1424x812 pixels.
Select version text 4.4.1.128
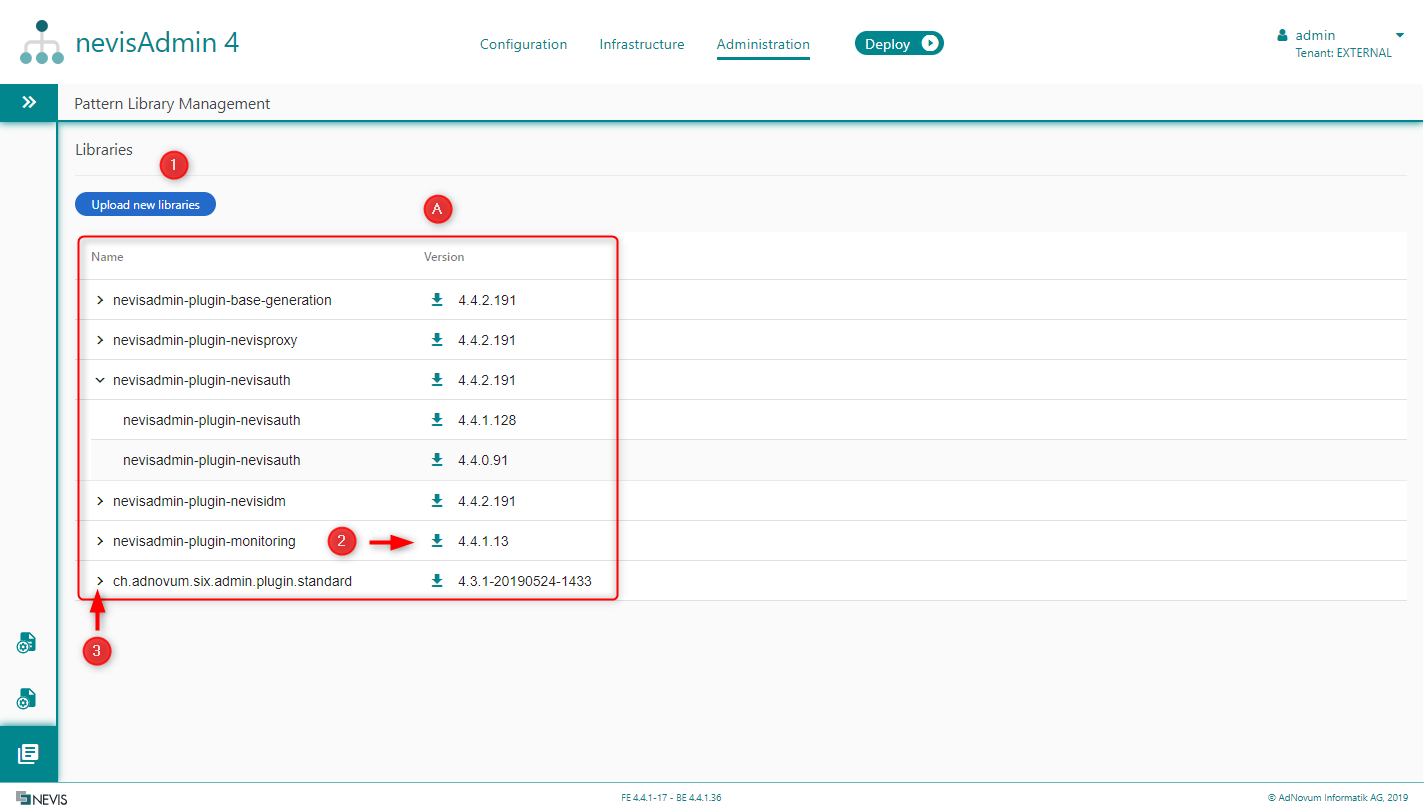487,420
